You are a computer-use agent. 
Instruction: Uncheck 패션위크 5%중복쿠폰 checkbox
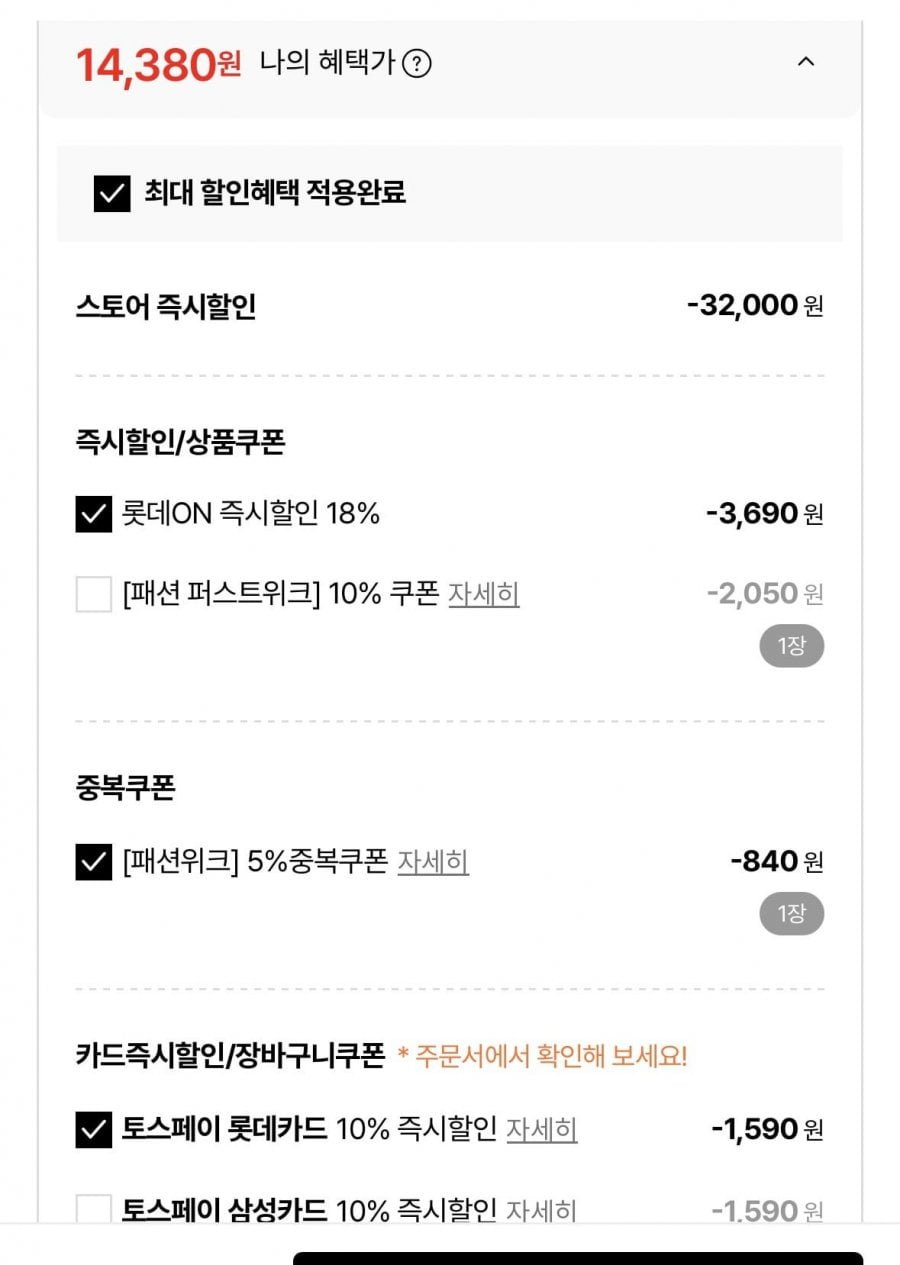click(x=94, y=862)
